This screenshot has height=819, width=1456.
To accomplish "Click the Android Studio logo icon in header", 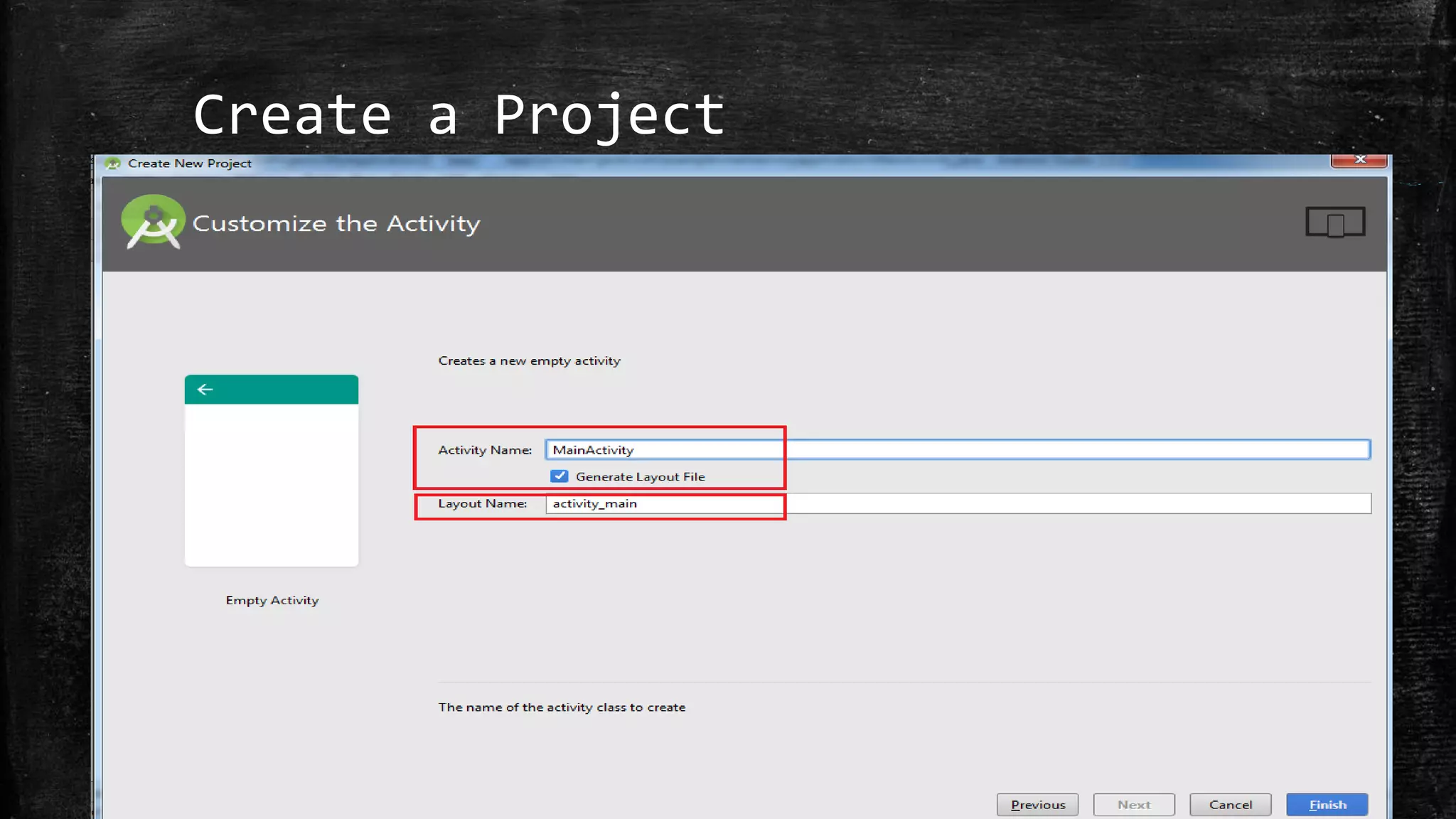I will coord(153,222).
